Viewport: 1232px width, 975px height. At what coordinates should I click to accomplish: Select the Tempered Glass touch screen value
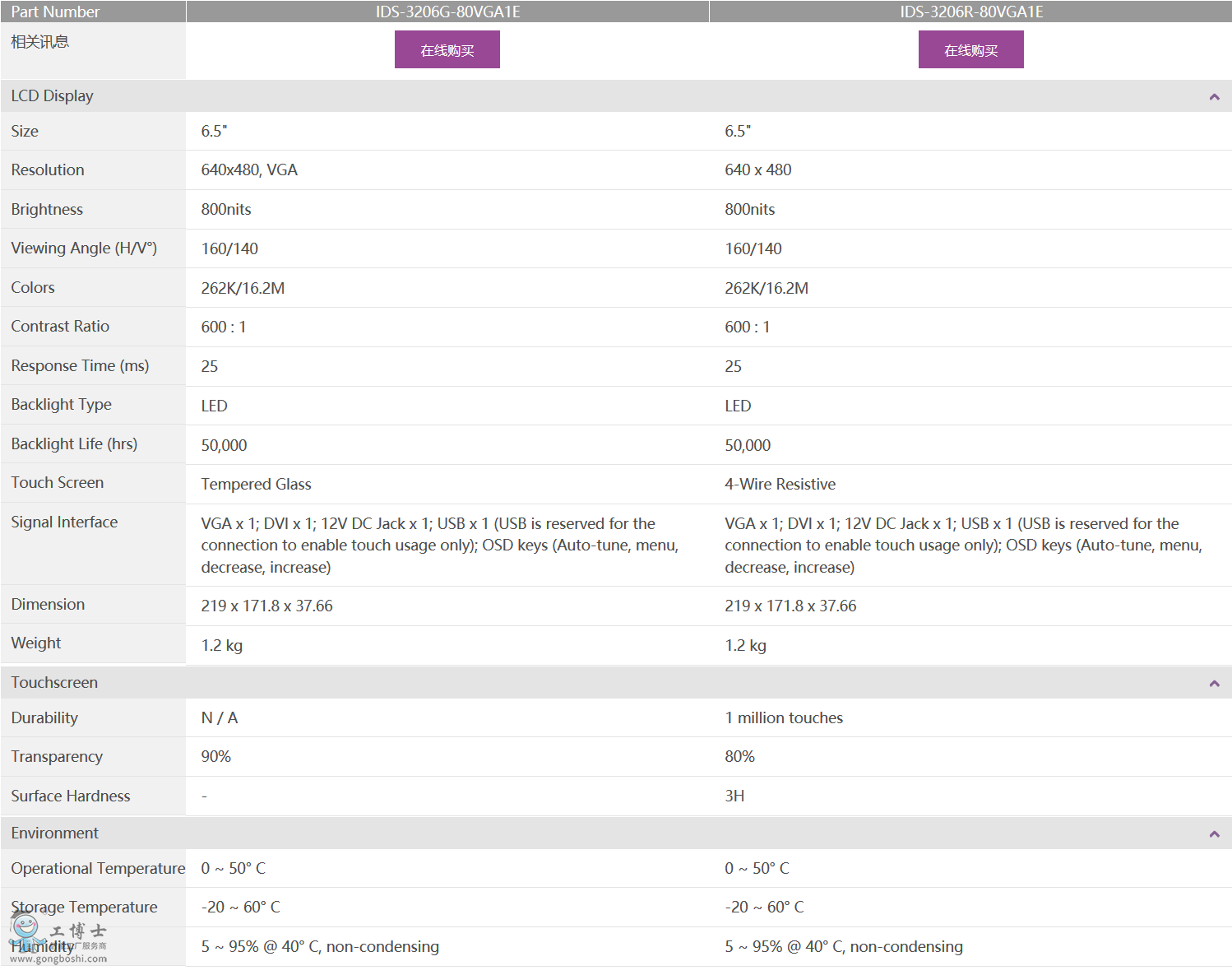tap(256, 485)
